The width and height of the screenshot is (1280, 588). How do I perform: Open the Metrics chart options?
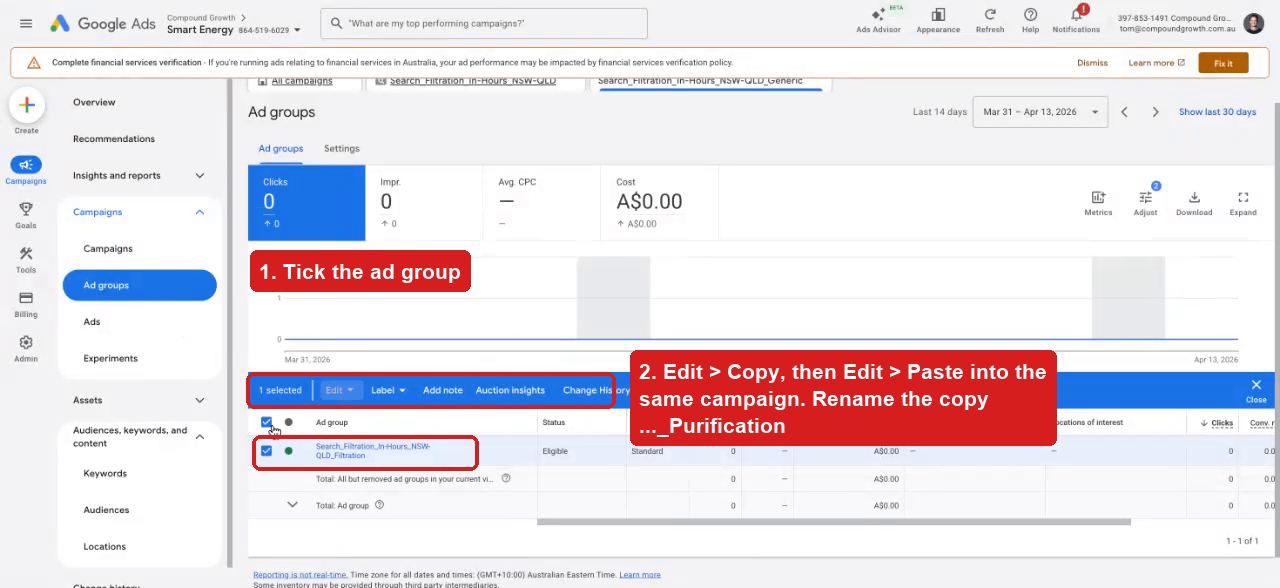[1098, 203]
